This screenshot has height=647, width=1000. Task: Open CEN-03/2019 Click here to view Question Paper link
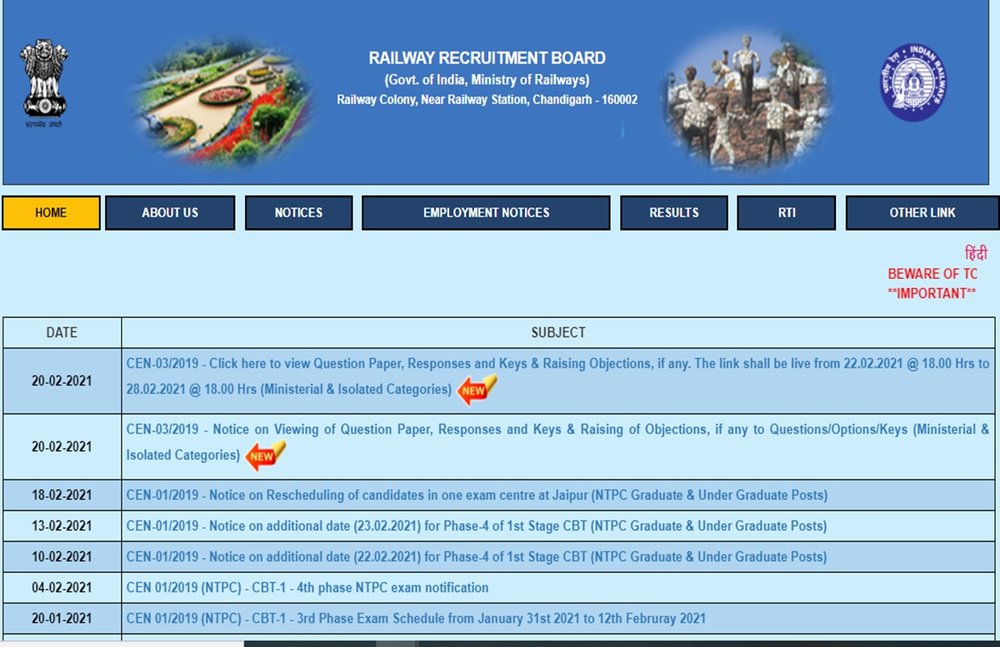coord(557,376)
